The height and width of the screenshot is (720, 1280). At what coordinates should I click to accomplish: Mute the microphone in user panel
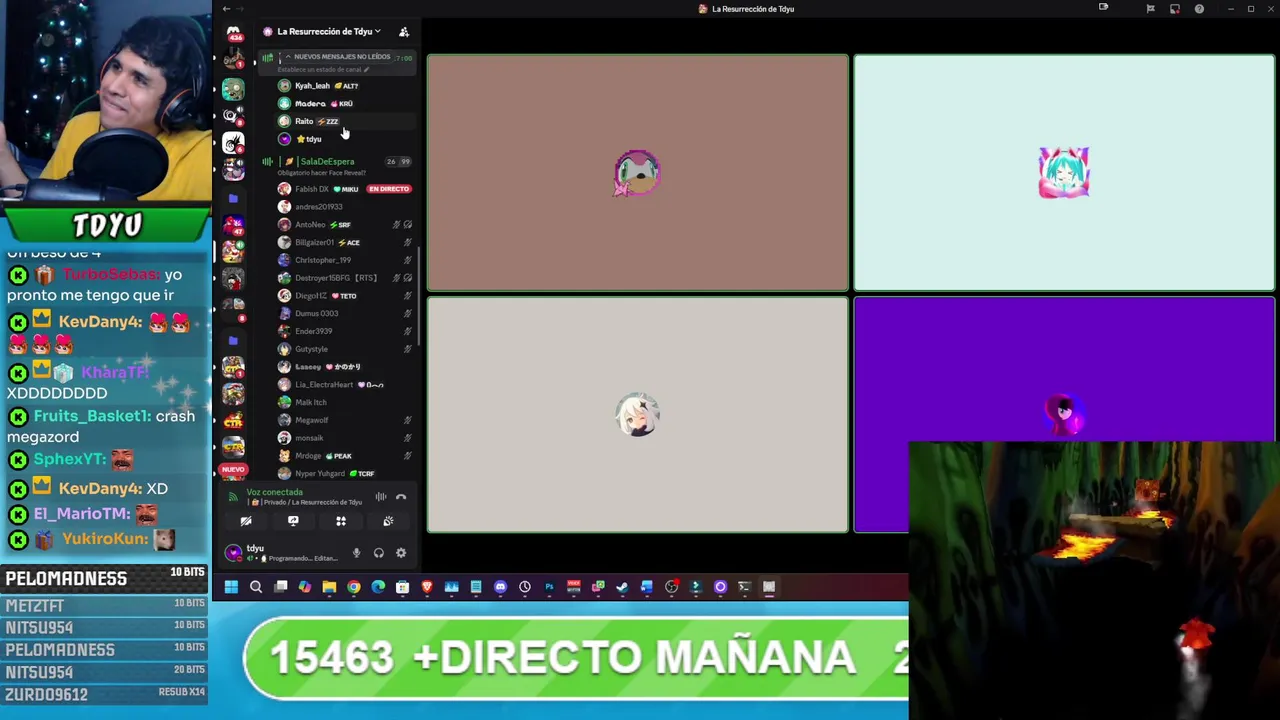pos(356,553)
